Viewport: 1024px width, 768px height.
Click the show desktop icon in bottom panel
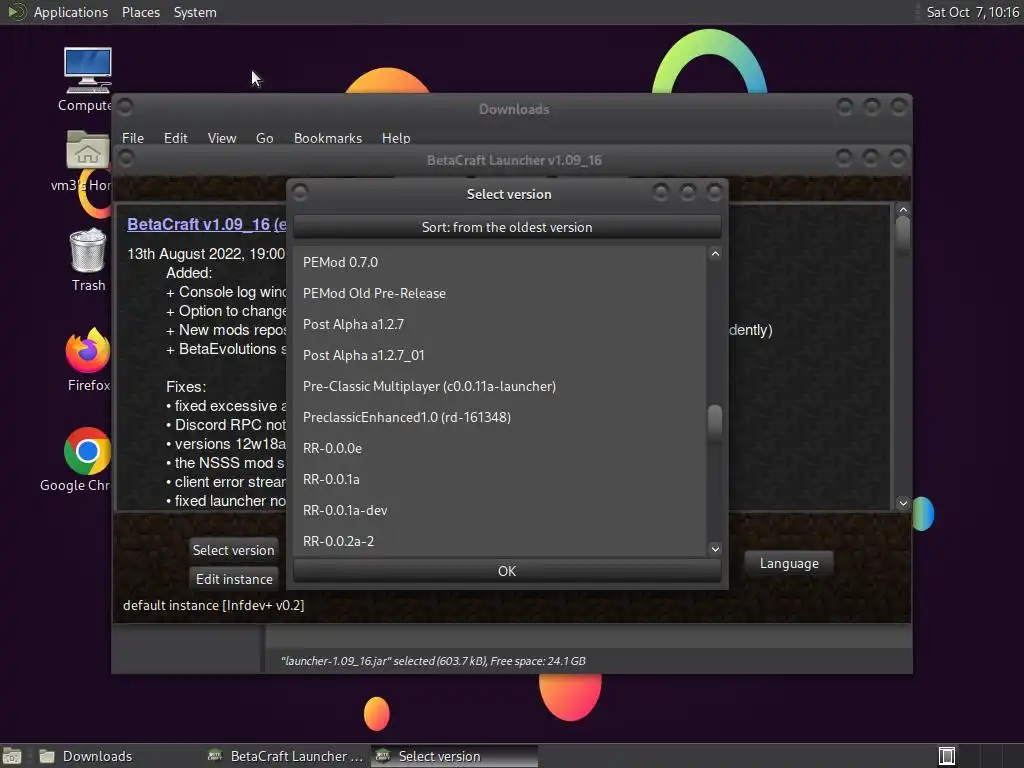pyautogui.click(x=12, y=756)
